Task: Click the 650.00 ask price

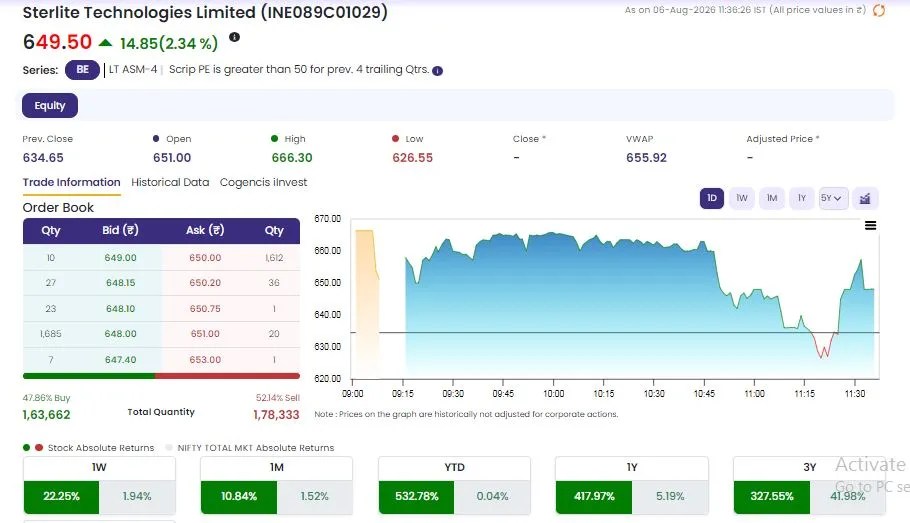Action: [205, 258]
